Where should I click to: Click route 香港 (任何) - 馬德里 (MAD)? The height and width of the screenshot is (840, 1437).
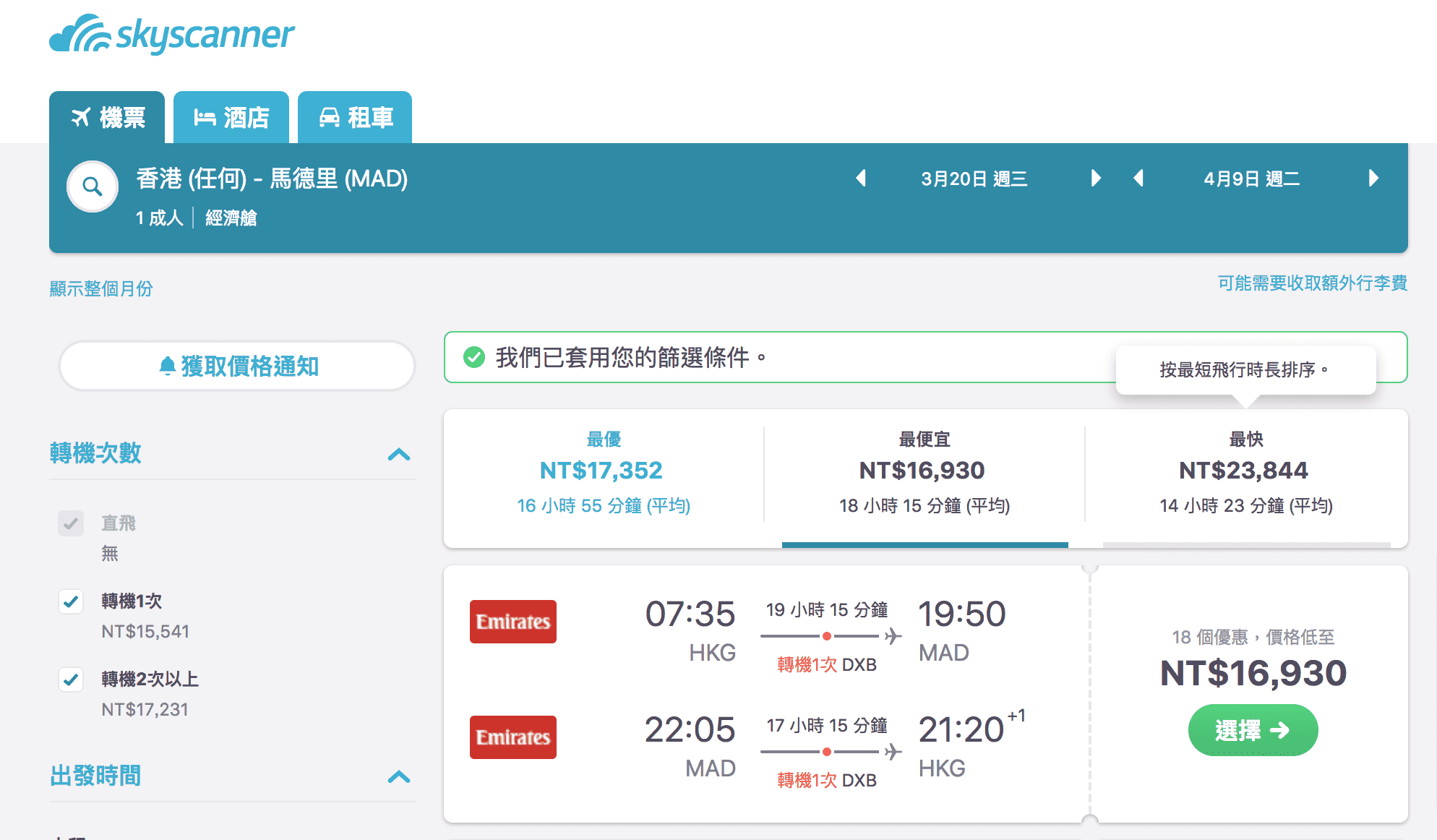[x=272, y=179]
